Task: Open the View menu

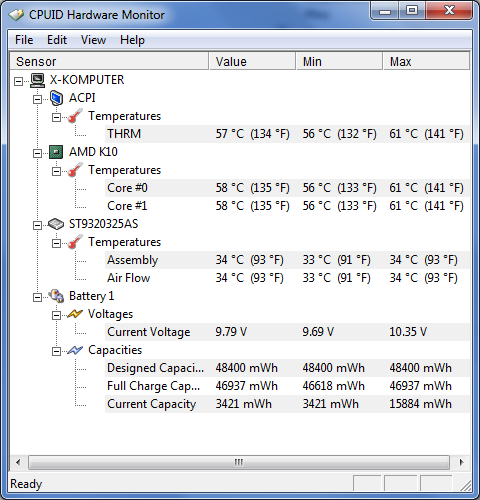Action: (93, 40)
